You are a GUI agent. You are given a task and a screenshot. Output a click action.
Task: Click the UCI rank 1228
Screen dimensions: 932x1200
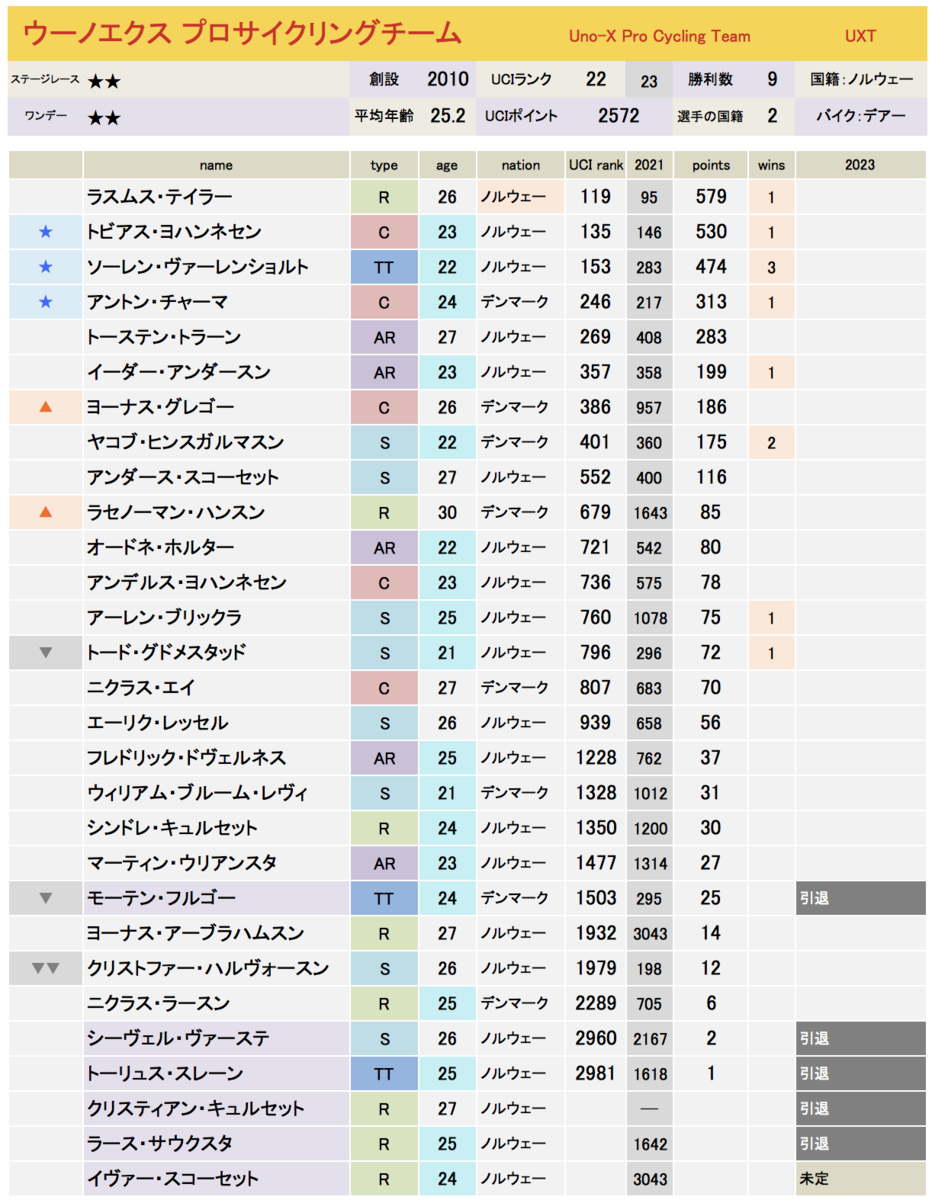[595, 757]
